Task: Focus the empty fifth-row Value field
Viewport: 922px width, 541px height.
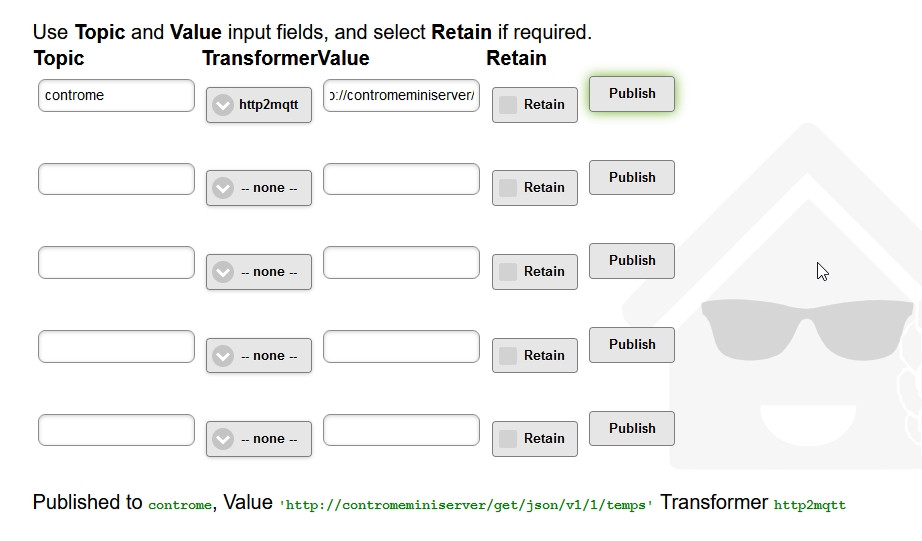Action: 401,430
